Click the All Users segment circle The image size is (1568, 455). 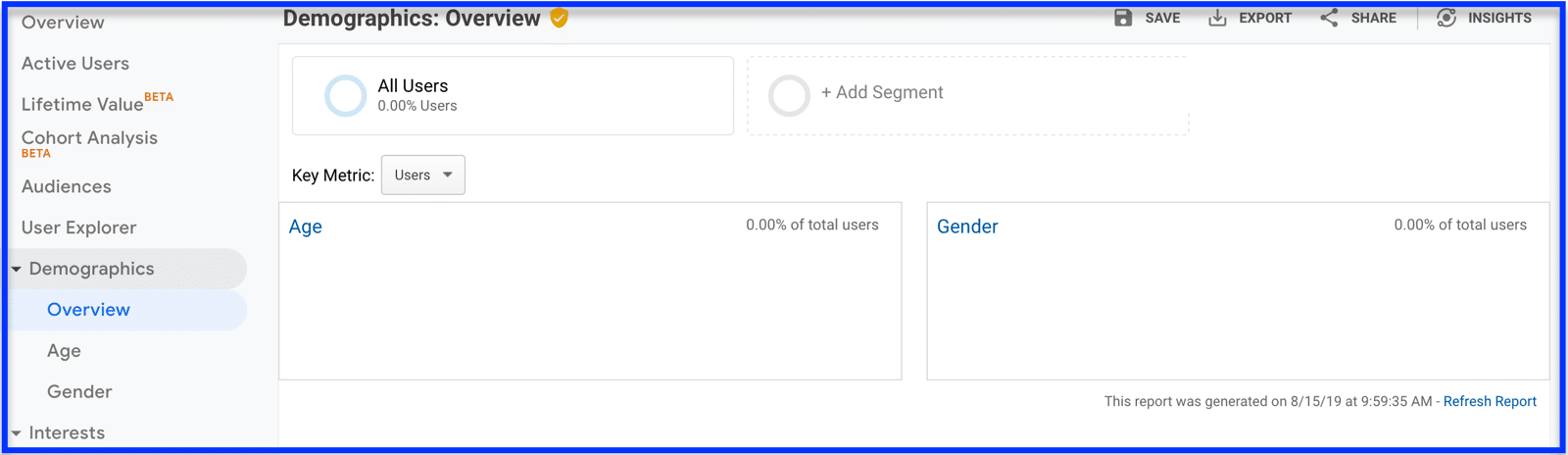point(345,96)
